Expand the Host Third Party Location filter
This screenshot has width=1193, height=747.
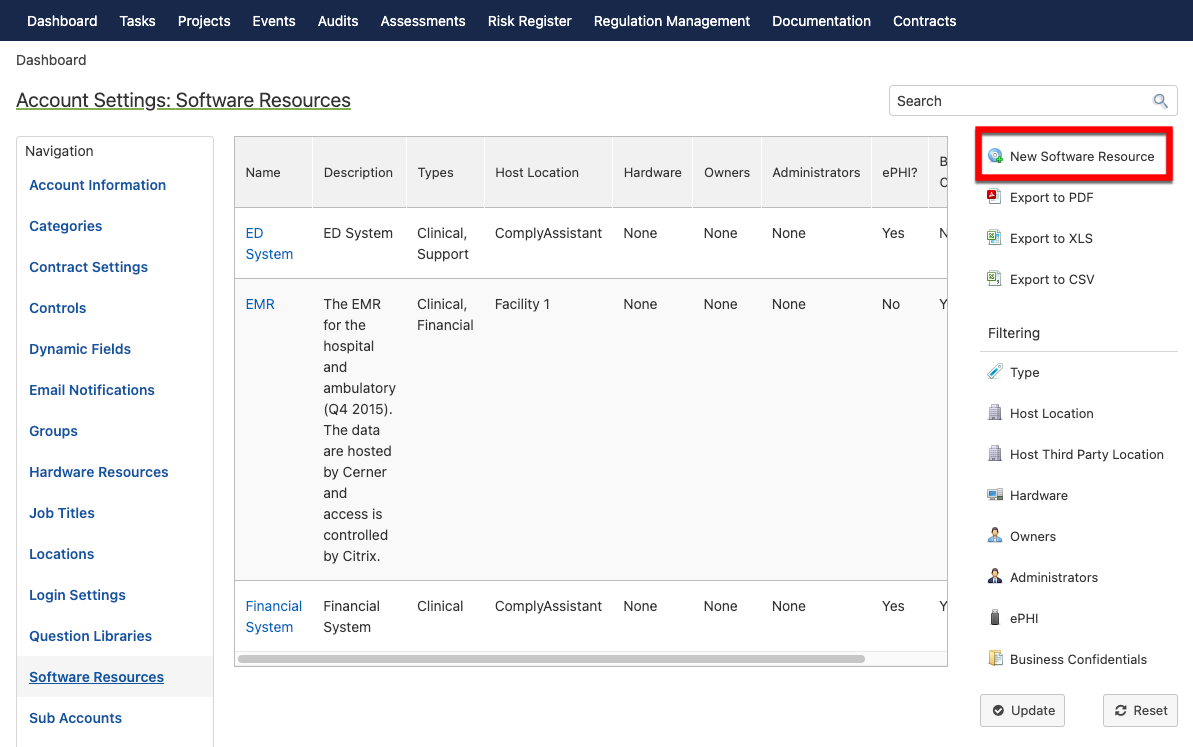(1086, 454)
